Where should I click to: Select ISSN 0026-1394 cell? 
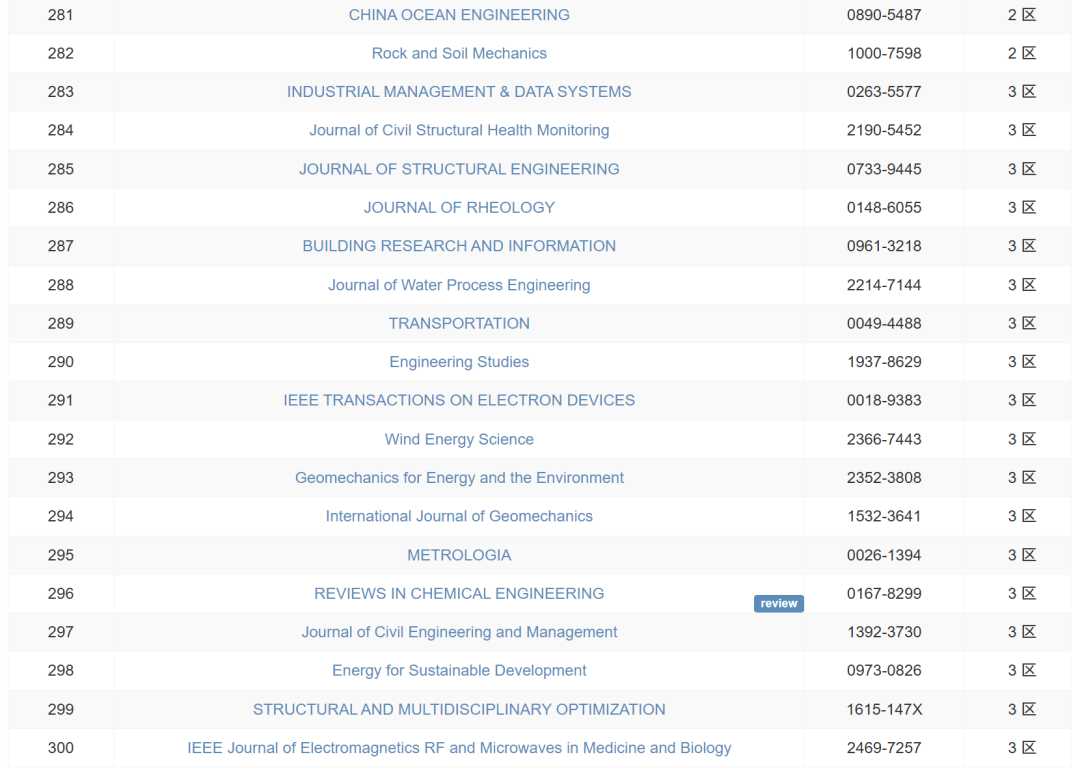(884, 555)
